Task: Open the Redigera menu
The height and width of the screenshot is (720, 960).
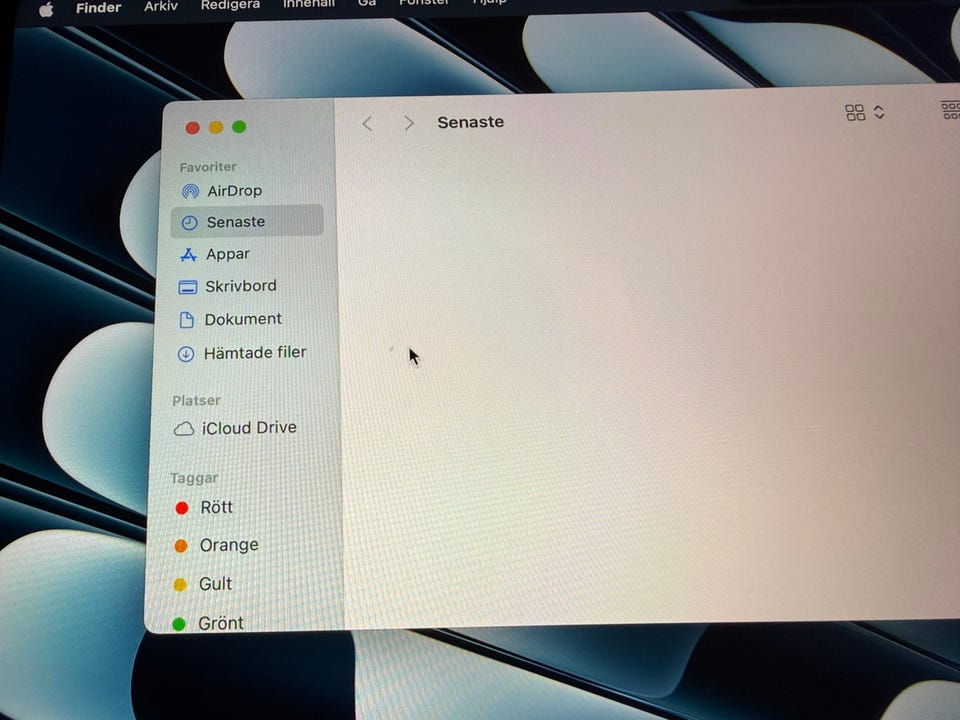Action: click(230, 5)
